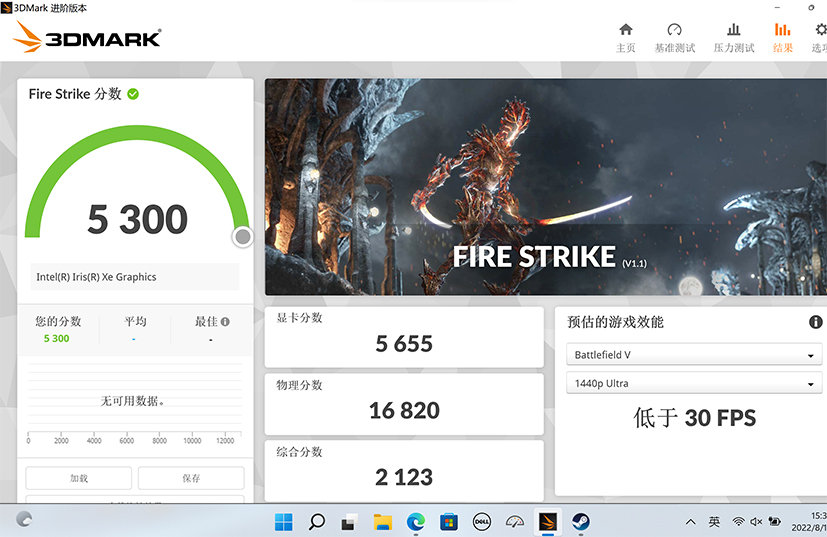Image resolution: width=827 pixels, height=537 pixels.
Task: Open the Dell app on the taskbar
Action: point(482,522)
